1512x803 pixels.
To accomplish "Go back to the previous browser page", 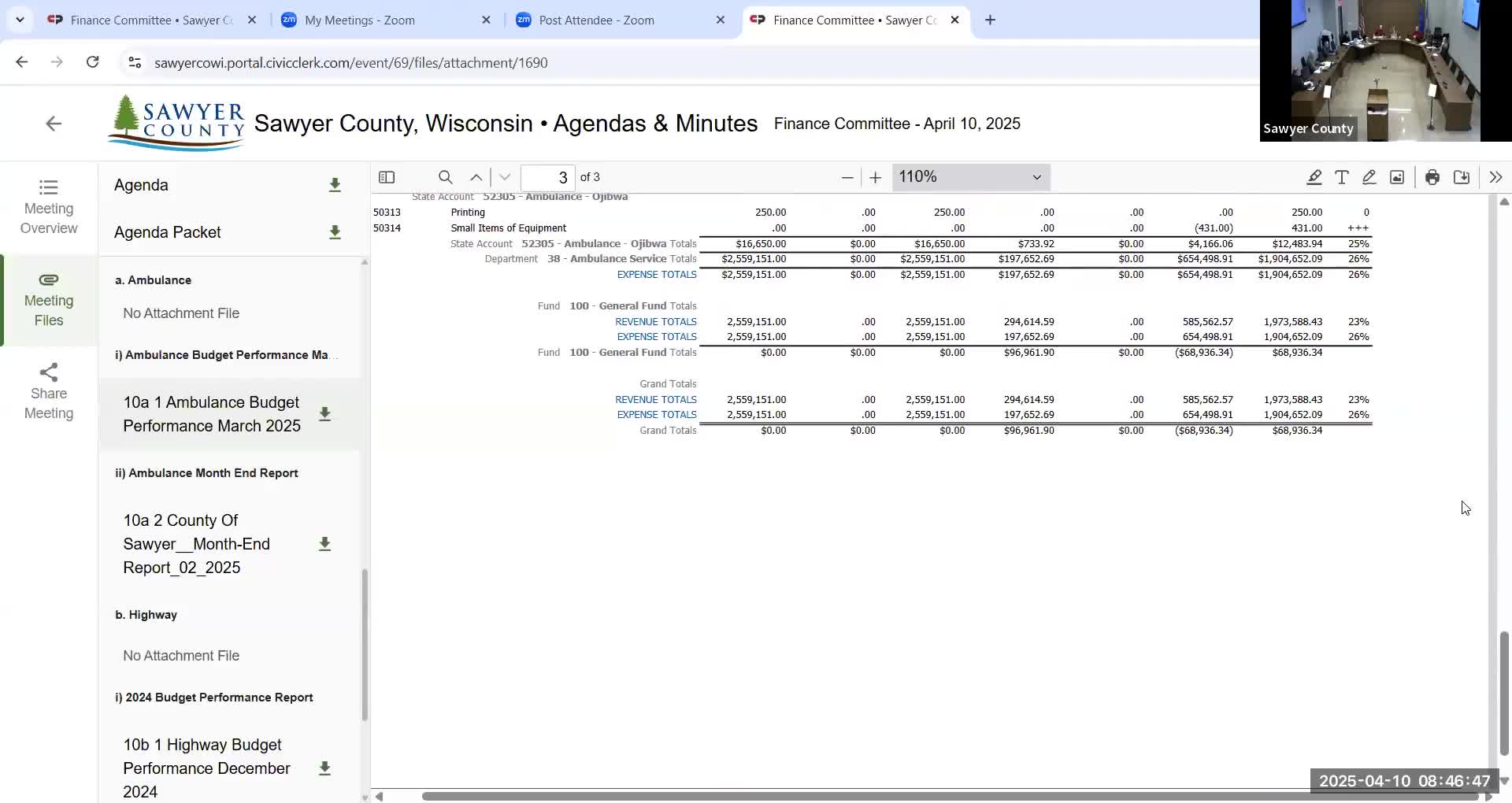I will click(x=21, y=62).
